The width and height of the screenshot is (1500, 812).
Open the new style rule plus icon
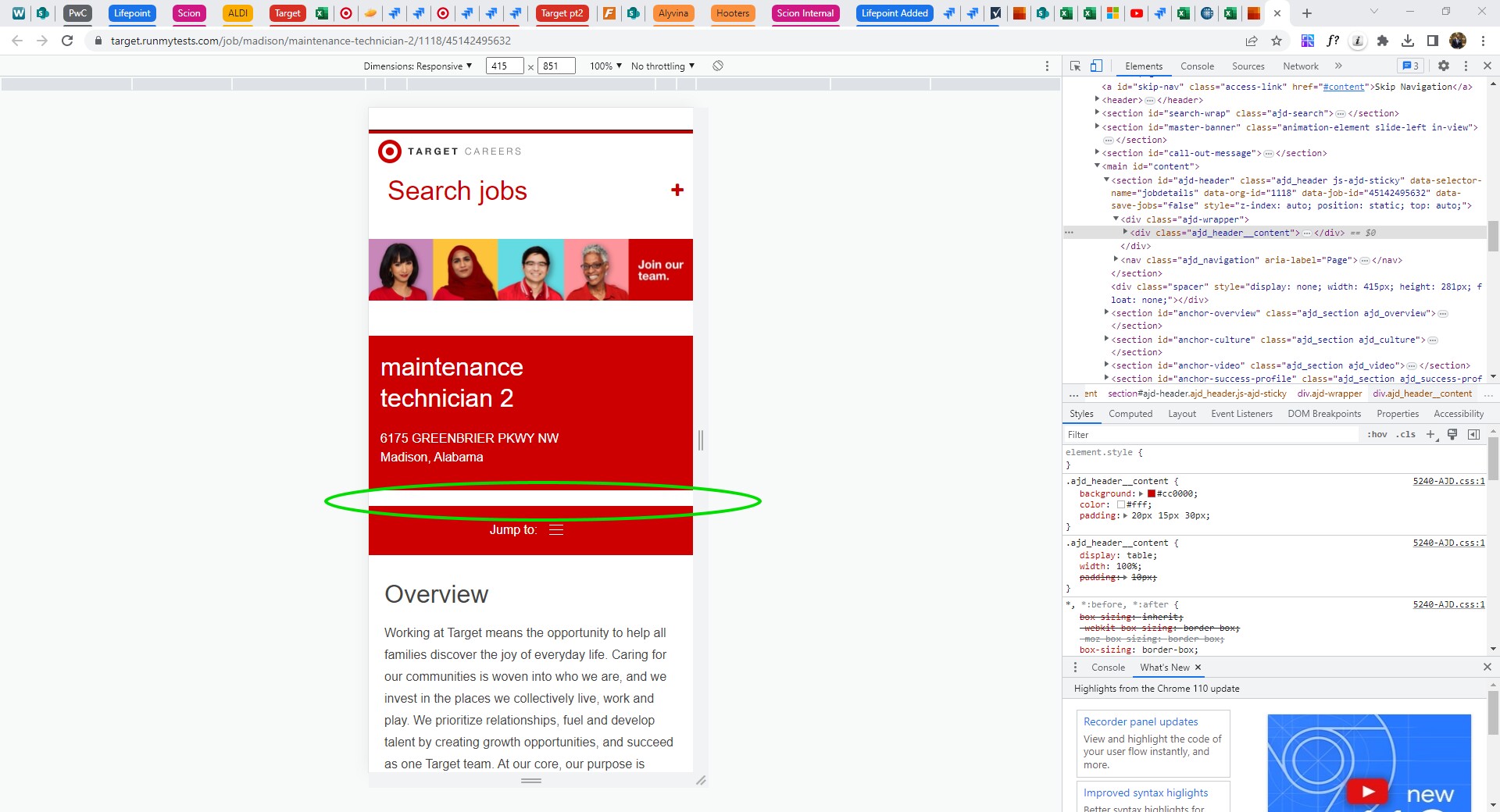1431,434
